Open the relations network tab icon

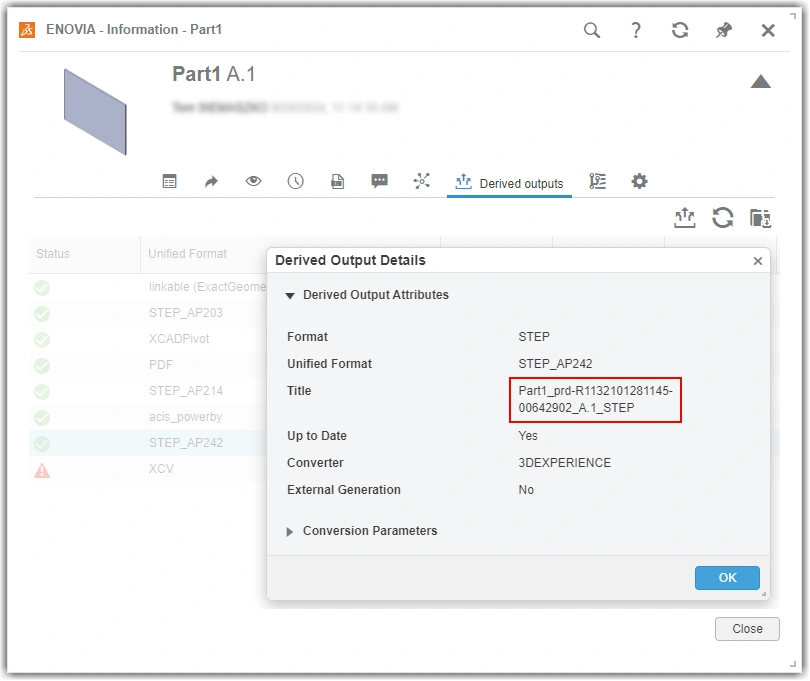pyautogui.click(x=422, y=181)
